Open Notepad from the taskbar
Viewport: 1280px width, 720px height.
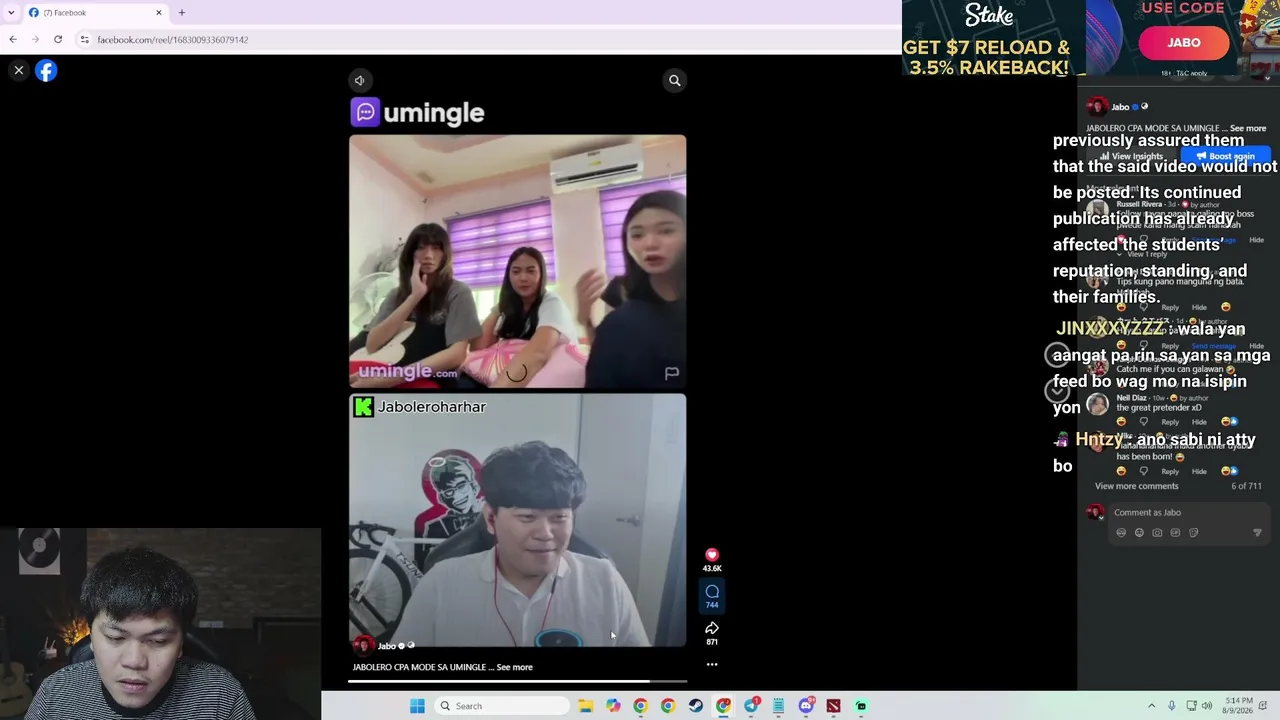pyautogui.click(x=778, y=706)
